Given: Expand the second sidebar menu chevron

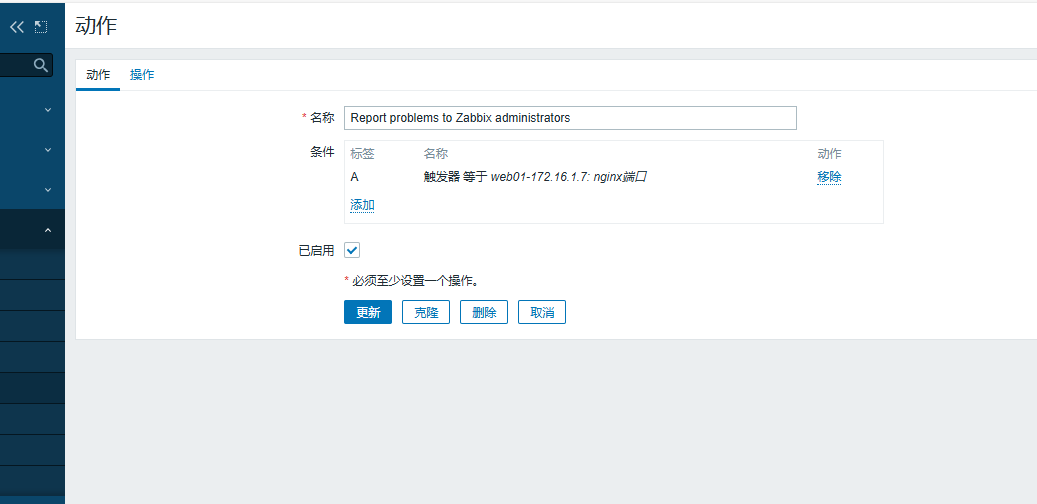Looking at the screenshot, I should click(48, 149).
